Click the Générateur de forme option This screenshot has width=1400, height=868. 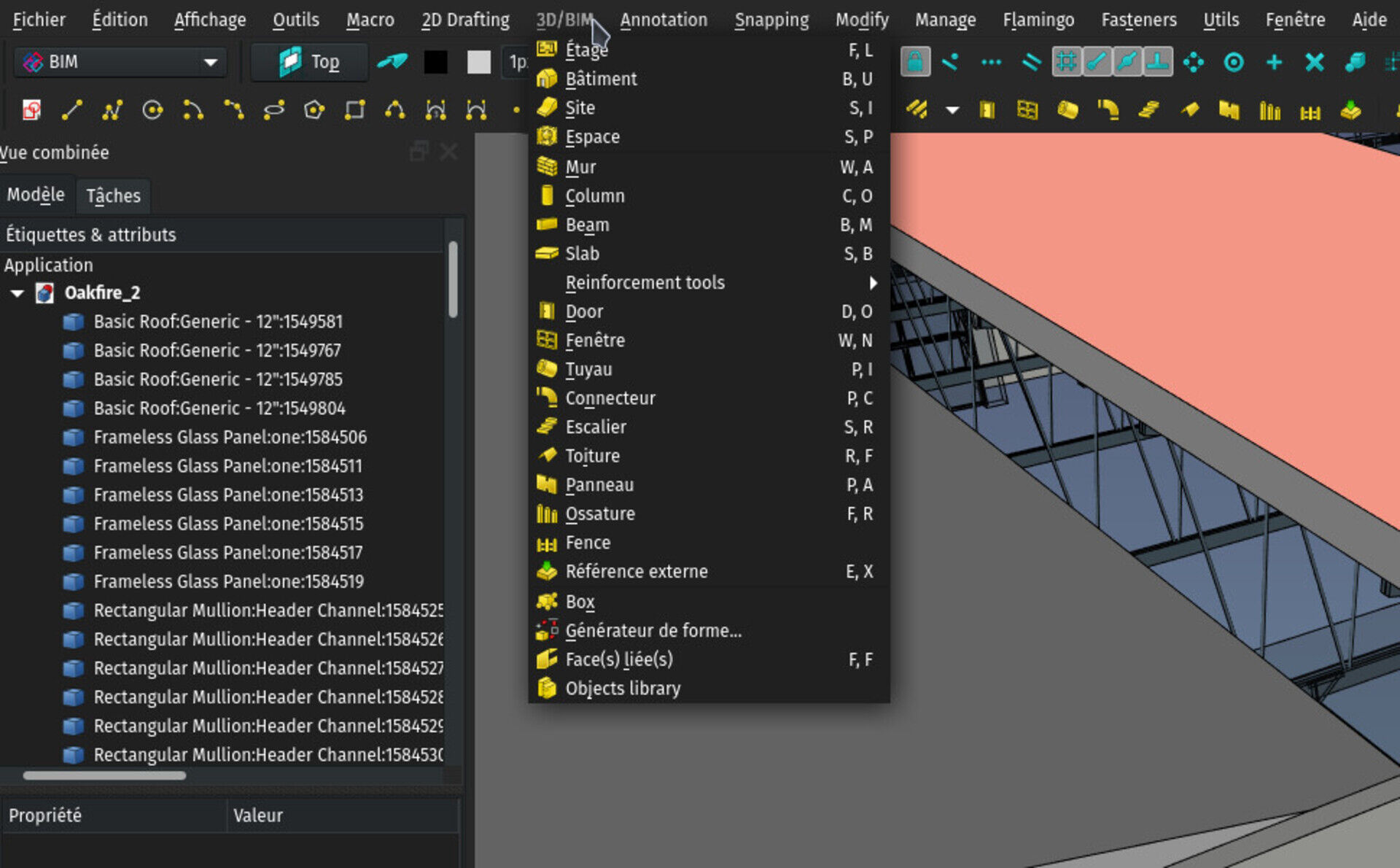pyautogui.click(x=650, y=630)
